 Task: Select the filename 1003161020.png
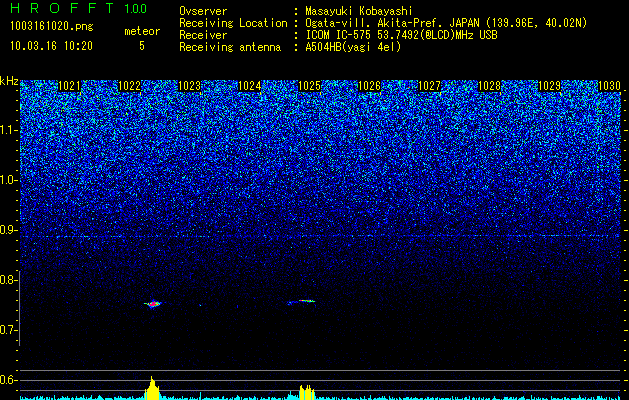[x=52, y=26]
